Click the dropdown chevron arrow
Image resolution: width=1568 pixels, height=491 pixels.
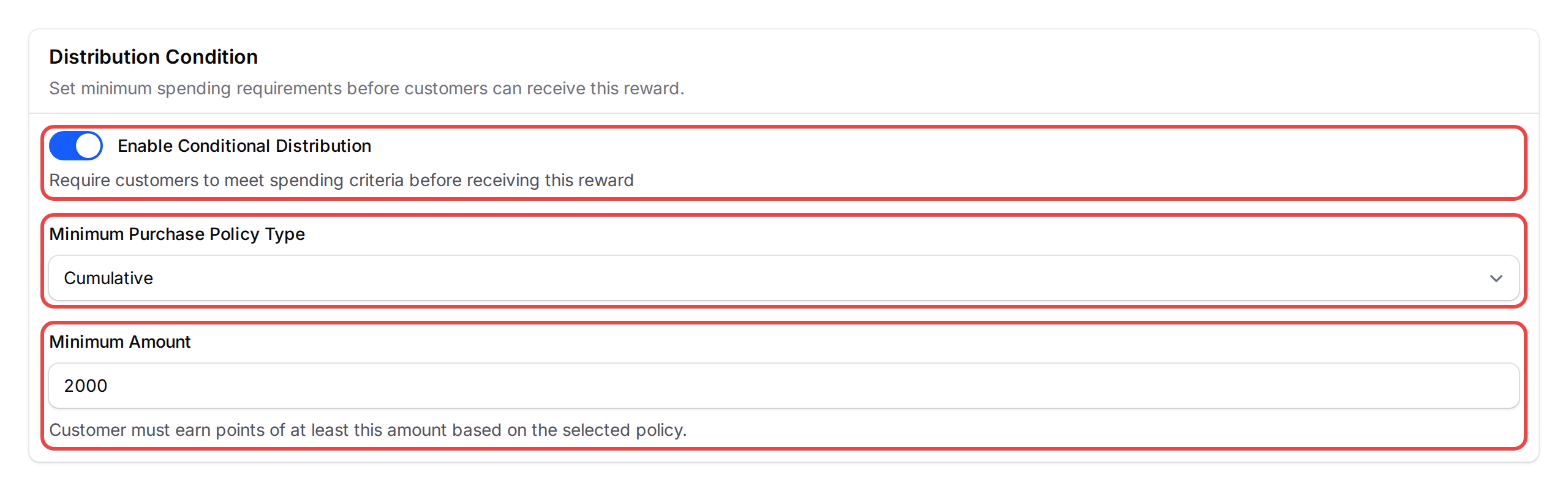(1496, 278)
